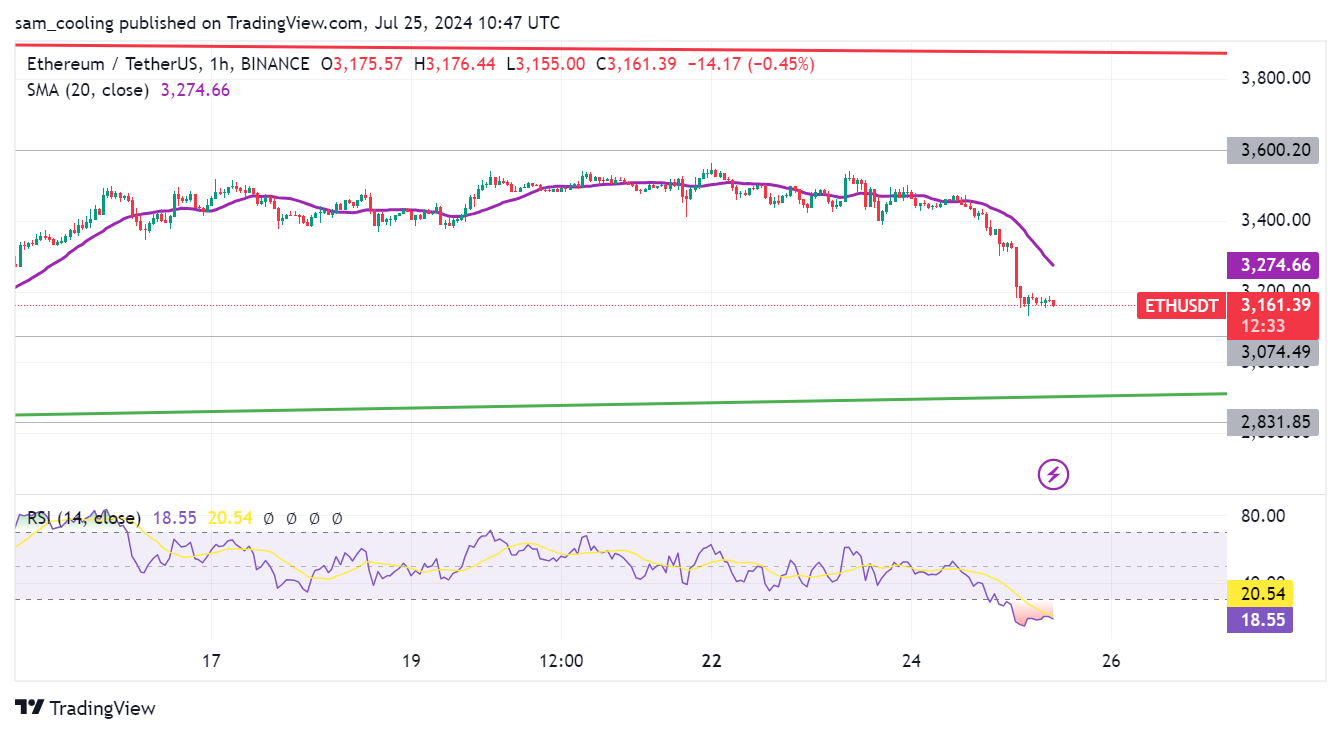
Task: Click the 12:00 time axis label
Action: [561, 661]
